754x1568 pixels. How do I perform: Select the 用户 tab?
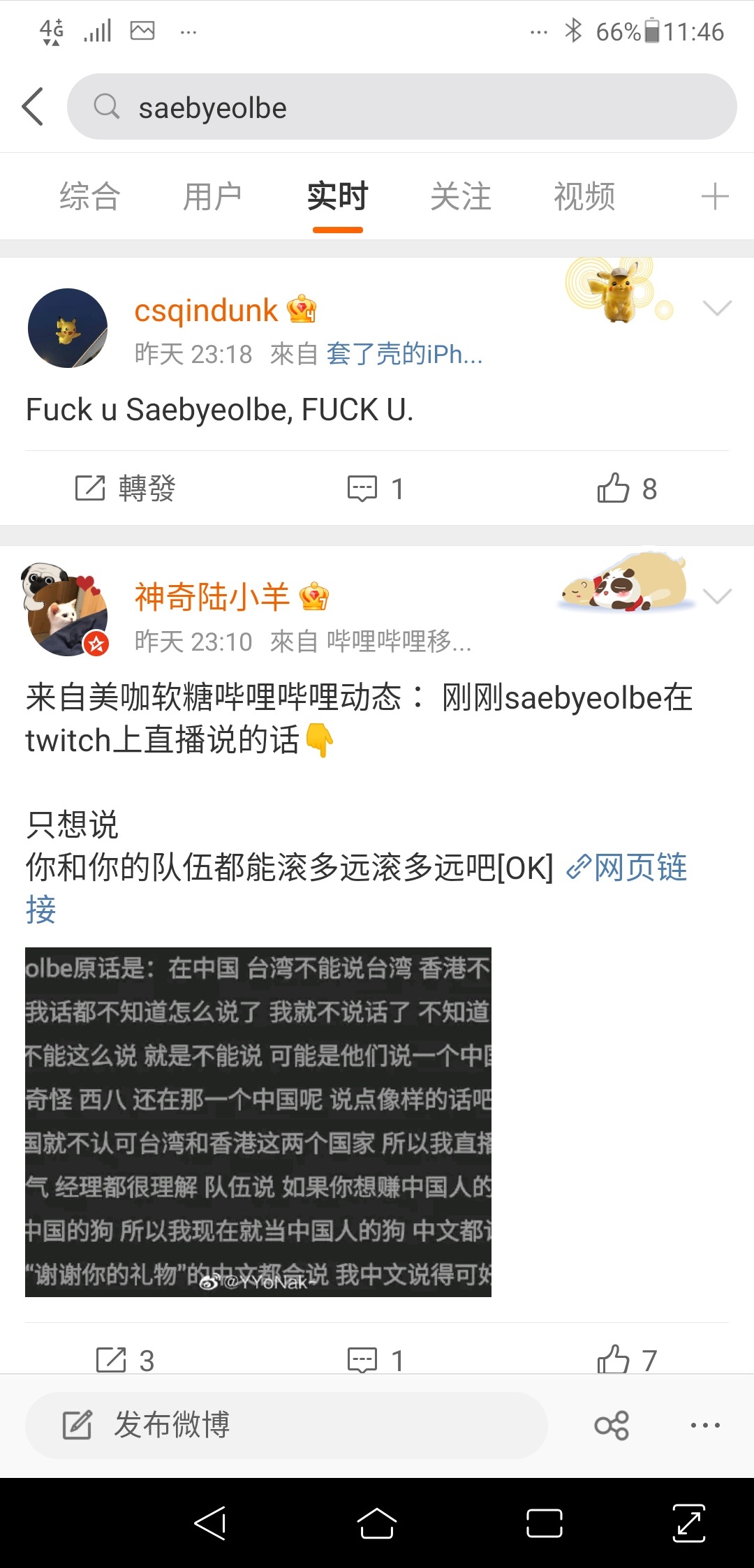click(212, 196)
